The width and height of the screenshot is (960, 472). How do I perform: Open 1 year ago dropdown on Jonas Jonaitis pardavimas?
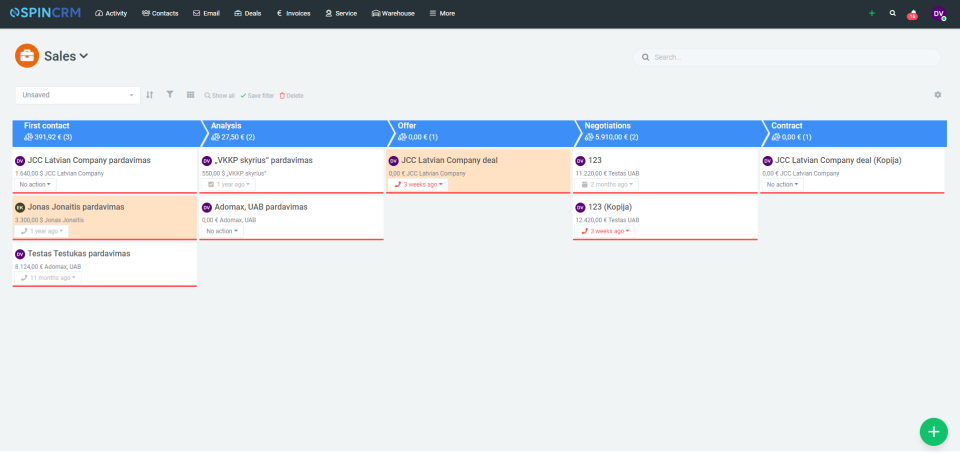coord(42,231)
